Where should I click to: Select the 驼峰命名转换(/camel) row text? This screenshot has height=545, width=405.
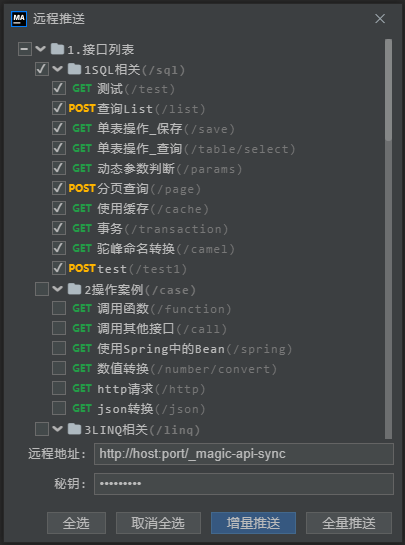166,249
